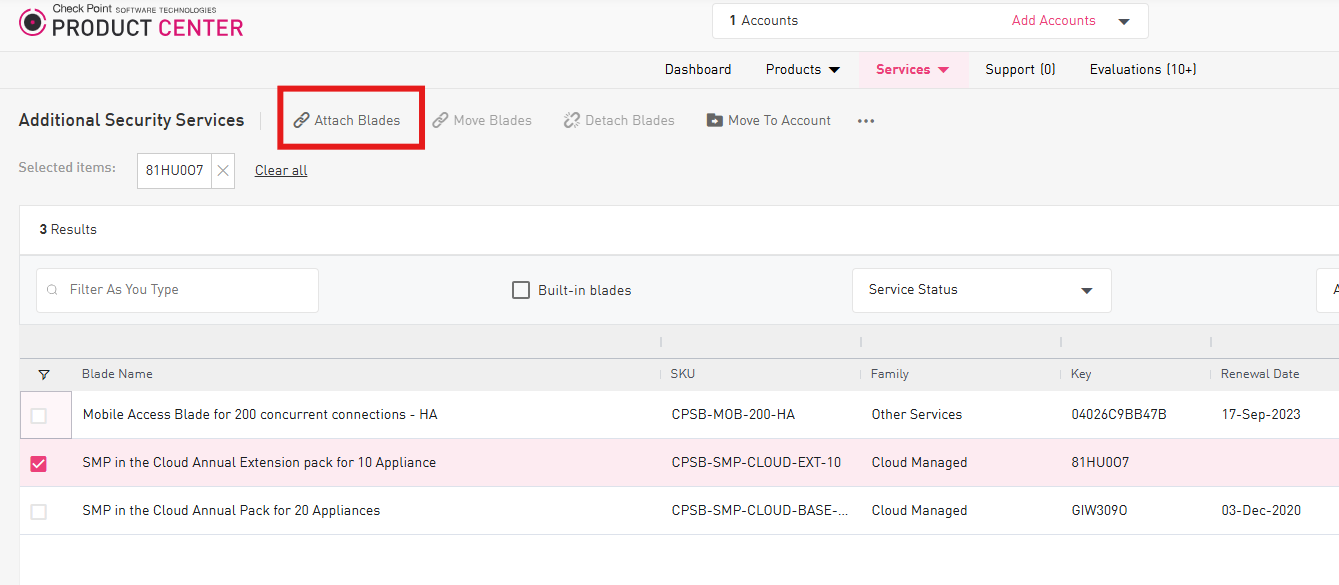The width and height of the screenshot is (1339, 585).
Task: Click key GIW309O cell
Action: 1099,511
